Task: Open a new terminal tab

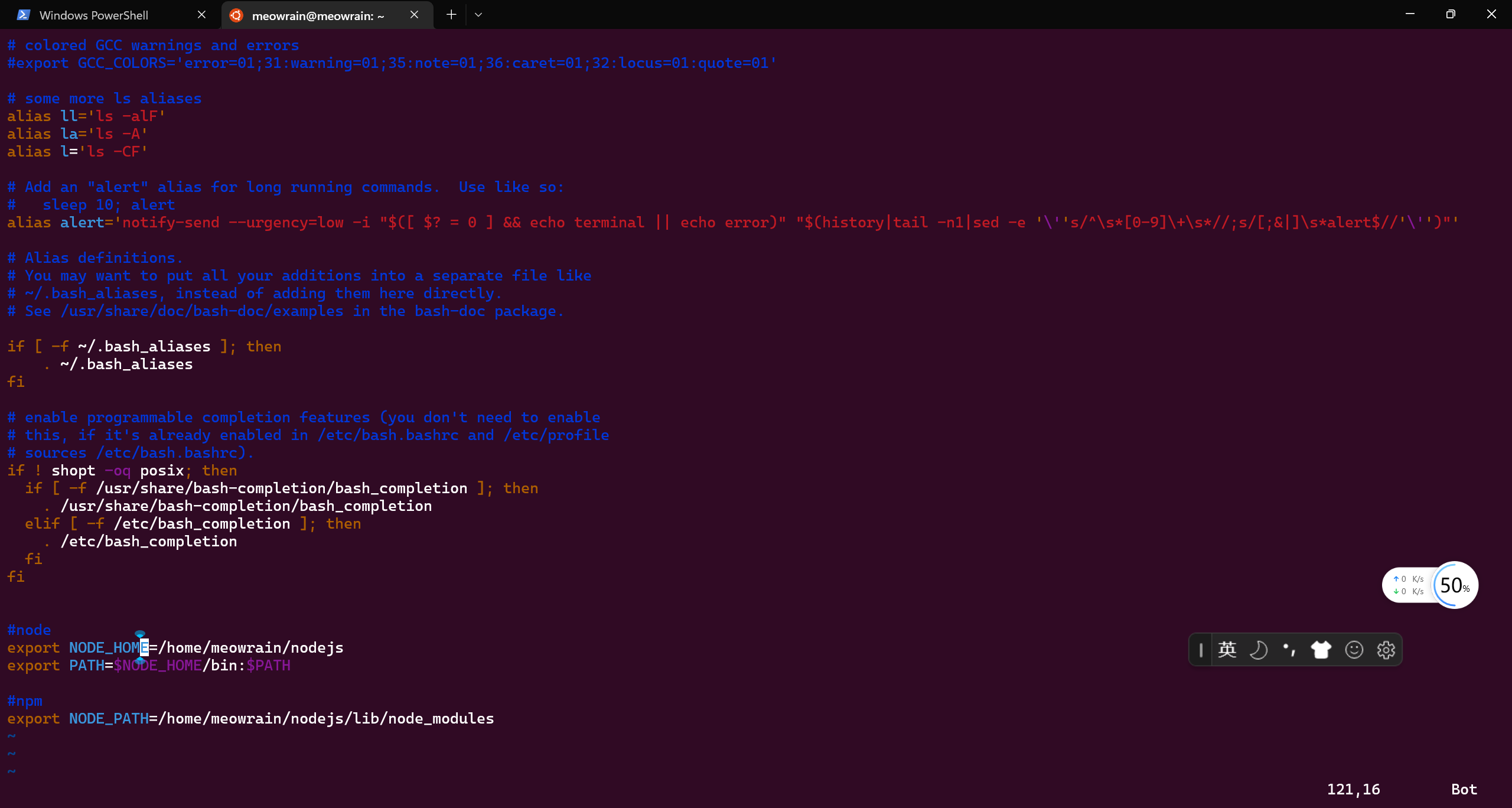Action: pyautogui.click(x=451, y=15)
